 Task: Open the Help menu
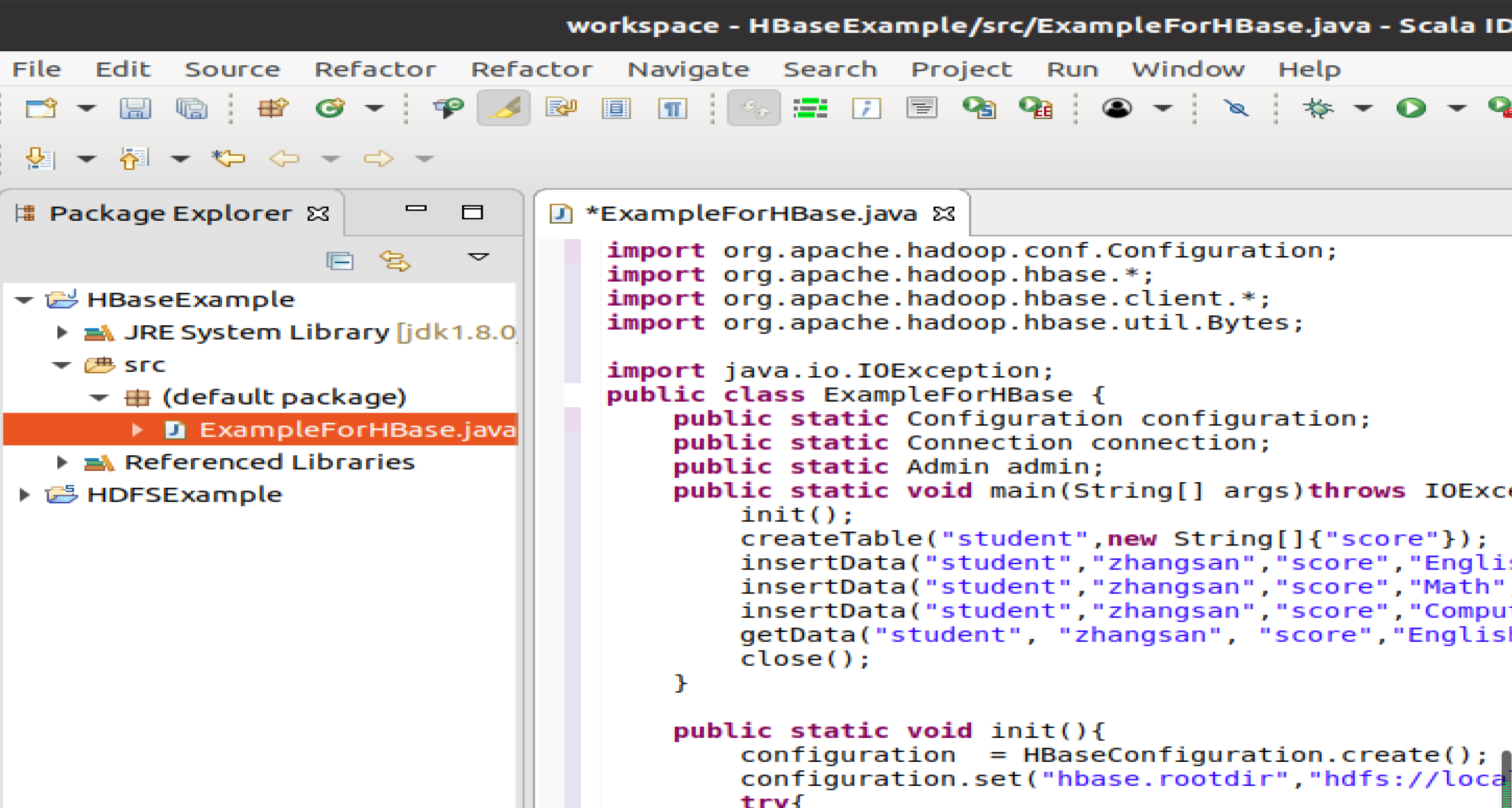coord(1309,69)
